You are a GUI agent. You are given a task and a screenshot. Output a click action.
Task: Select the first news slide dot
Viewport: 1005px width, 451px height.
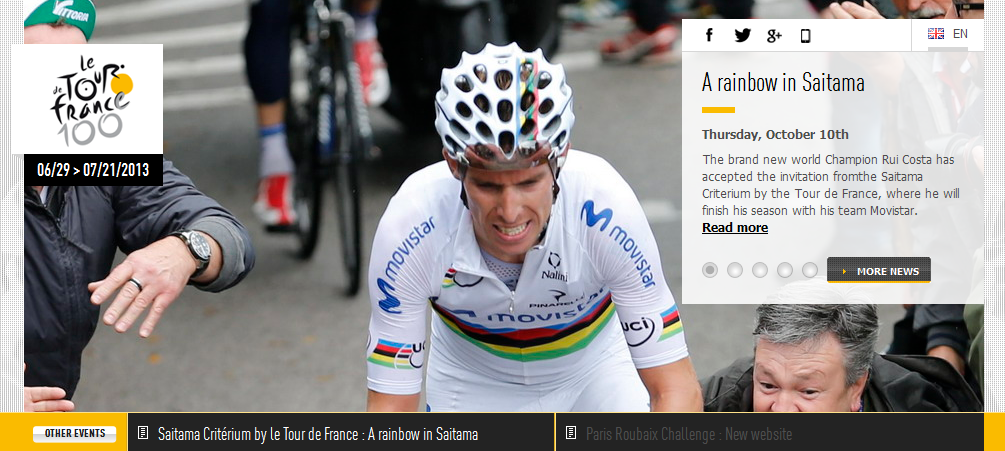click(710, 270)
